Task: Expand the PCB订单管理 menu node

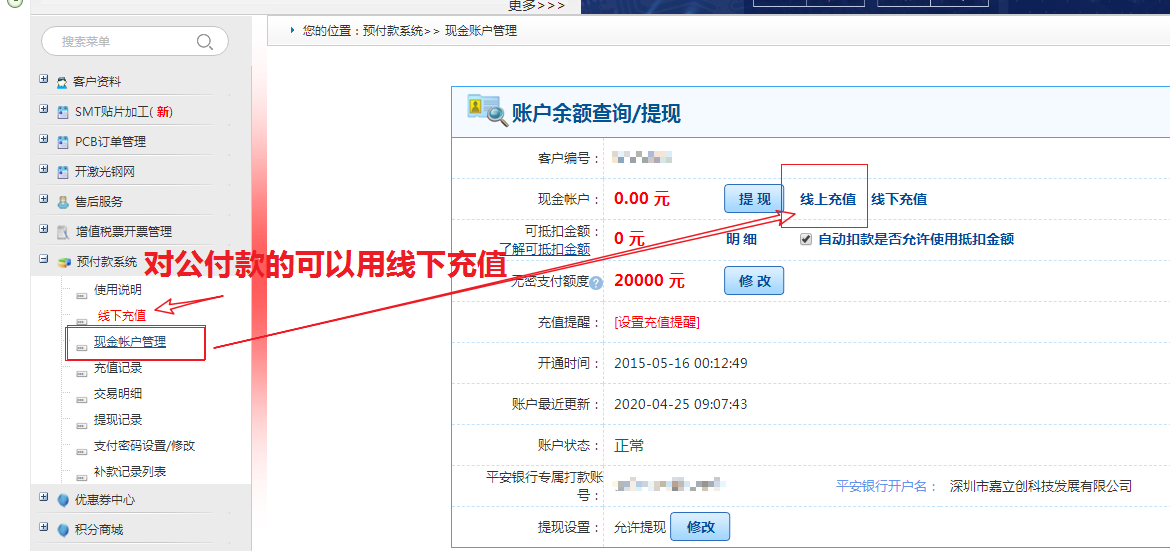Action: tap(43, 140)
